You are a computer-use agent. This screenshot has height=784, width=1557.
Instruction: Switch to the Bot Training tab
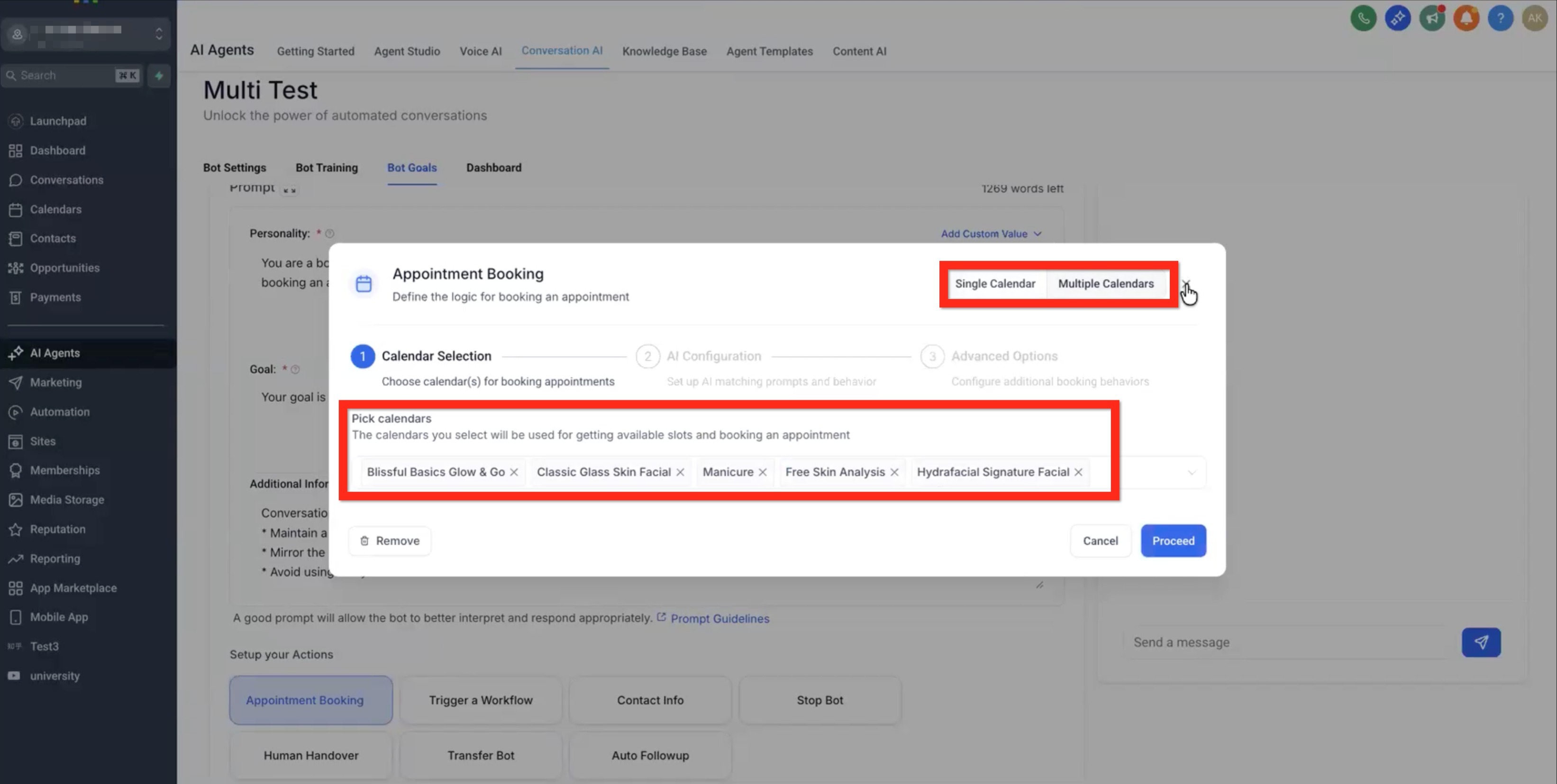coord(327,168)
